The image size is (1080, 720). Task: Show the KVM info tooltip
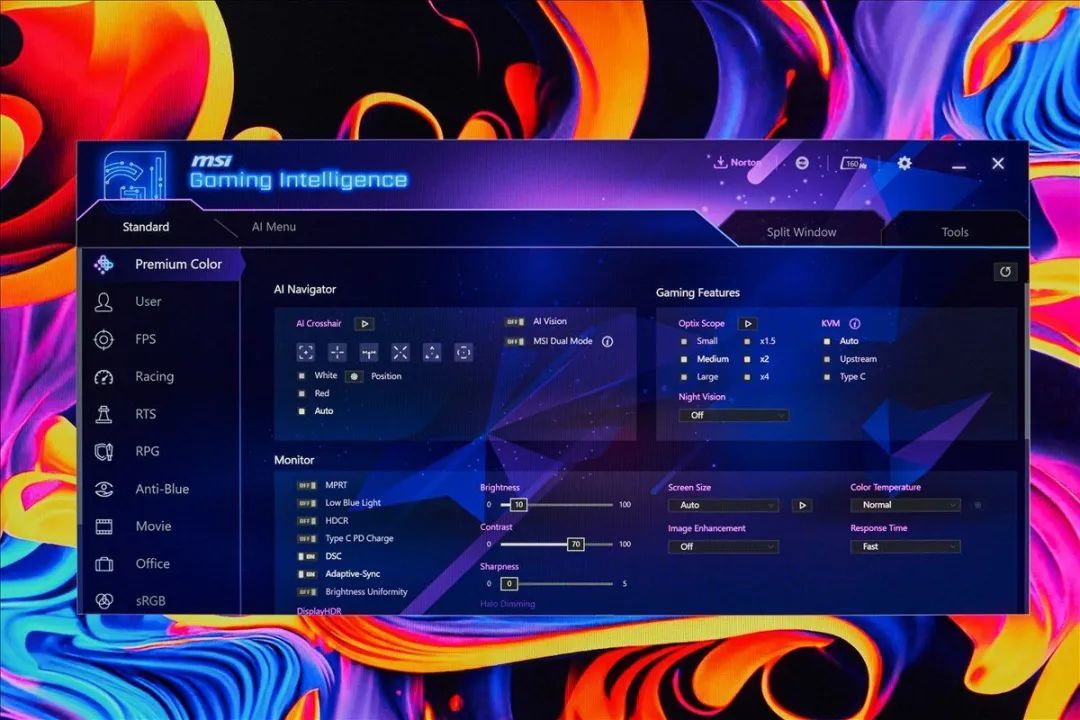855,323
